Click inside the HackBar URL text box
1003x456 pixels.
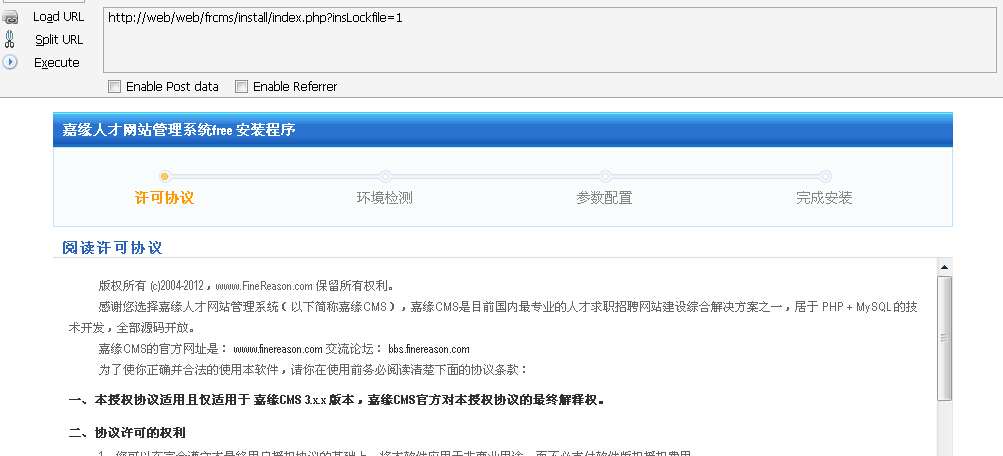click(550, 40)
